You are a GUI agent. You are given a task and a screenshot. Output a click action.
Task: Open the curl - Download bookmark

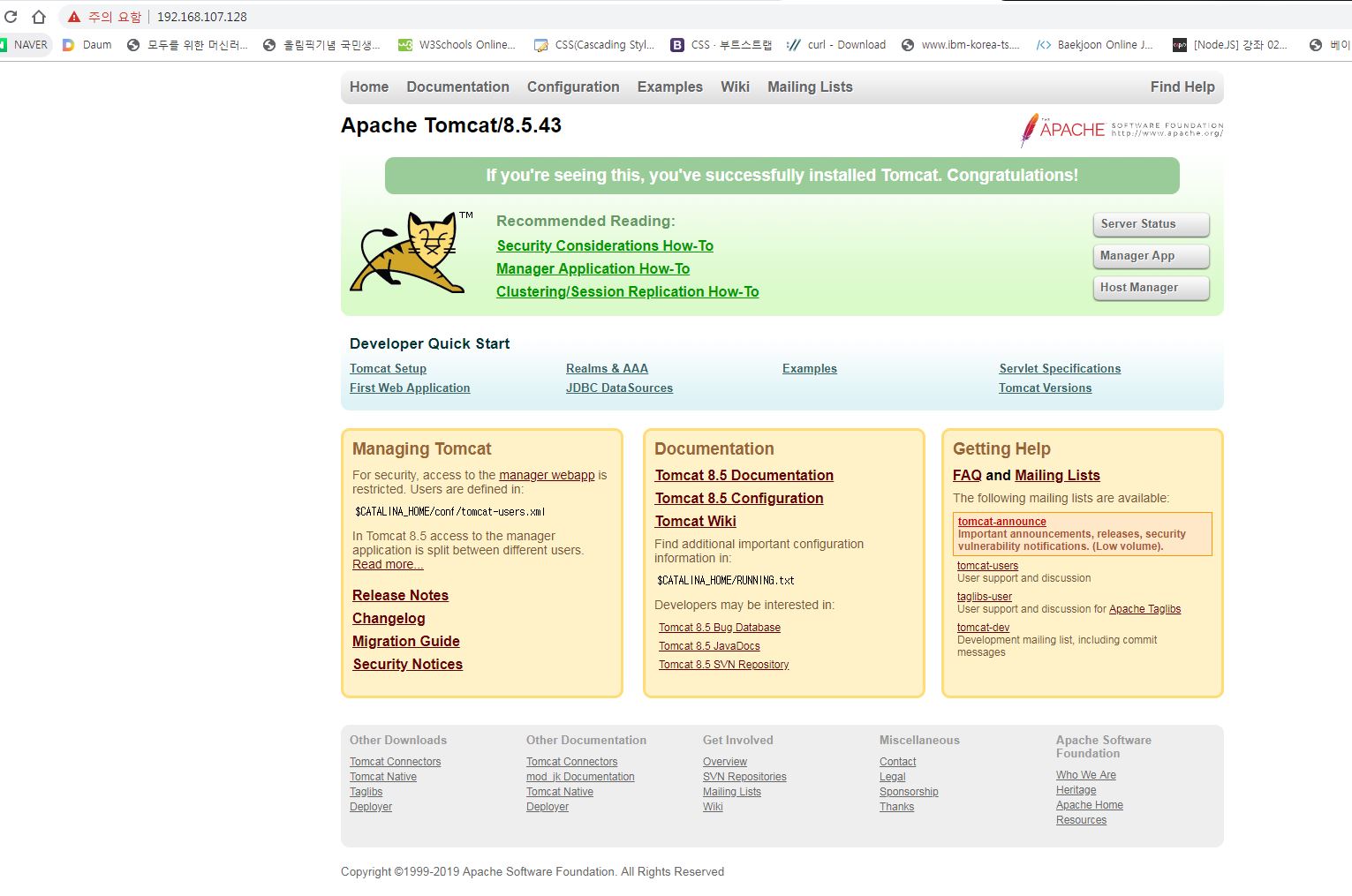coord(836,45)
